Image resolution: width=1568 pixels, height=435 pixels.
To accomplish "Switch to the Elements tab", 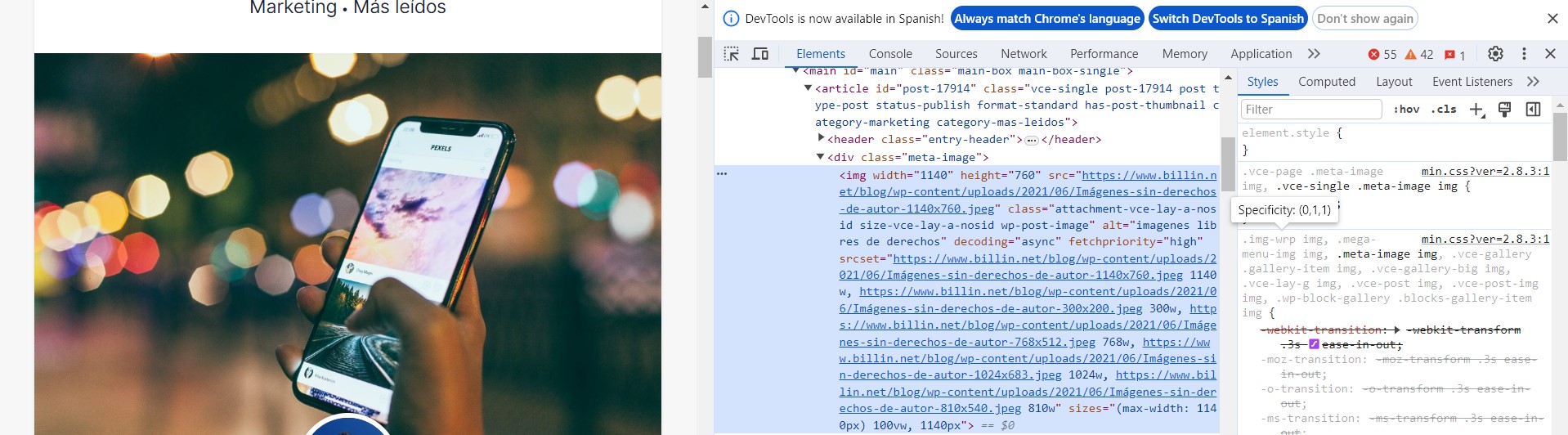I will pos(821,54).
